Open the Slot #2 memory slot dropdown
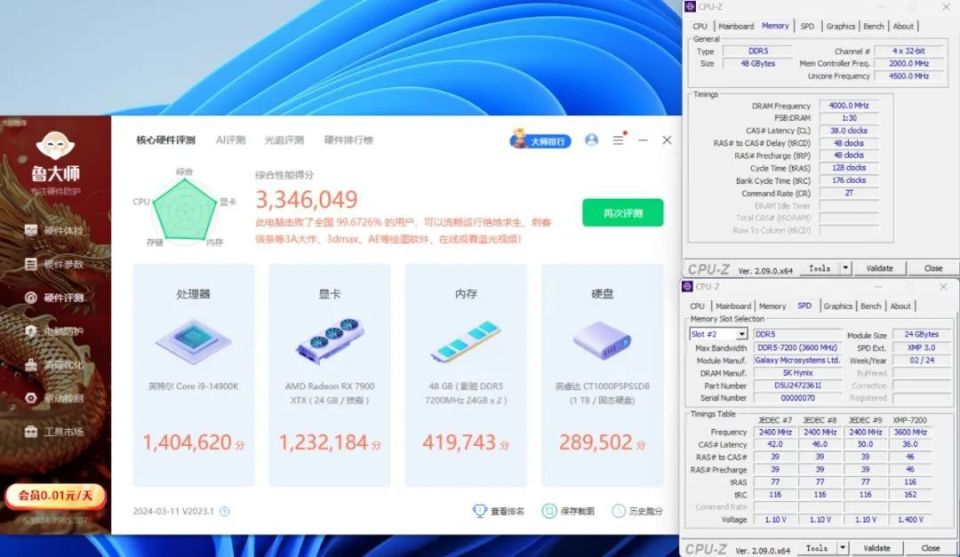960x557 pixels. [718, 334]
